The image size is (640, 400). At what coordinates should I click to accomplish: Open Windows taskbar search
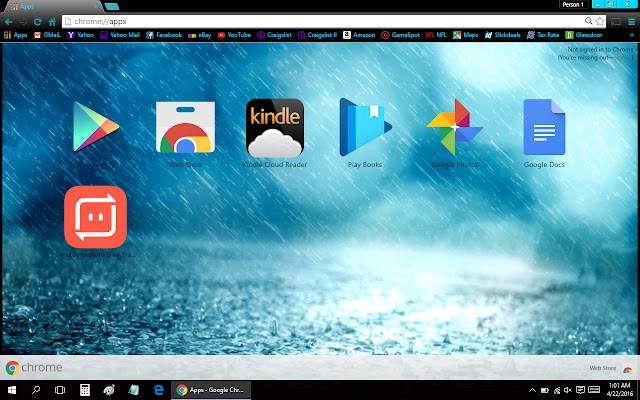36,390
